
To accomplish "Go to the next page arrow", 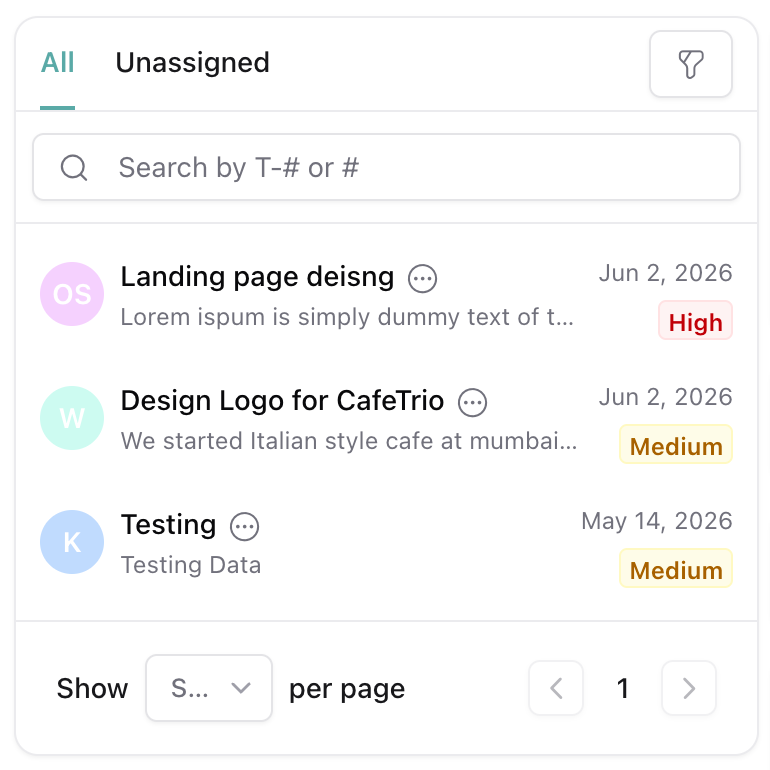I will coord(688,688).
